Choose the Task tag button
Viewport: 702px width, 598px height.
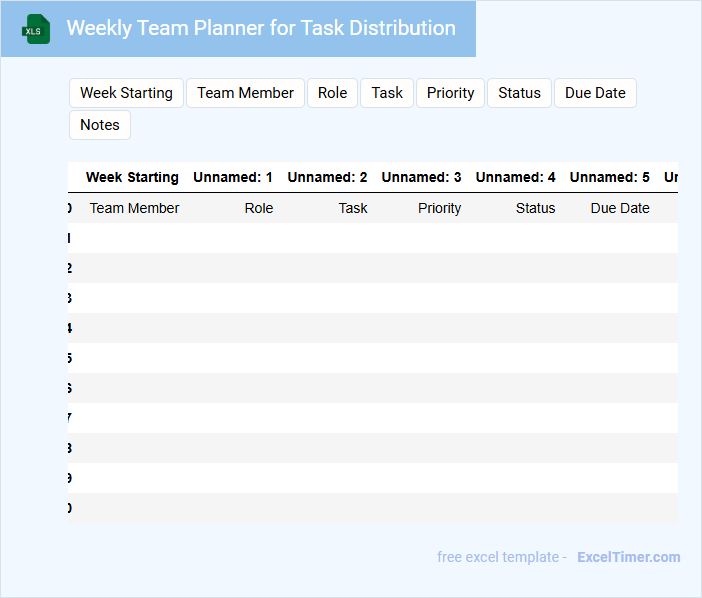tap(387, 93)
